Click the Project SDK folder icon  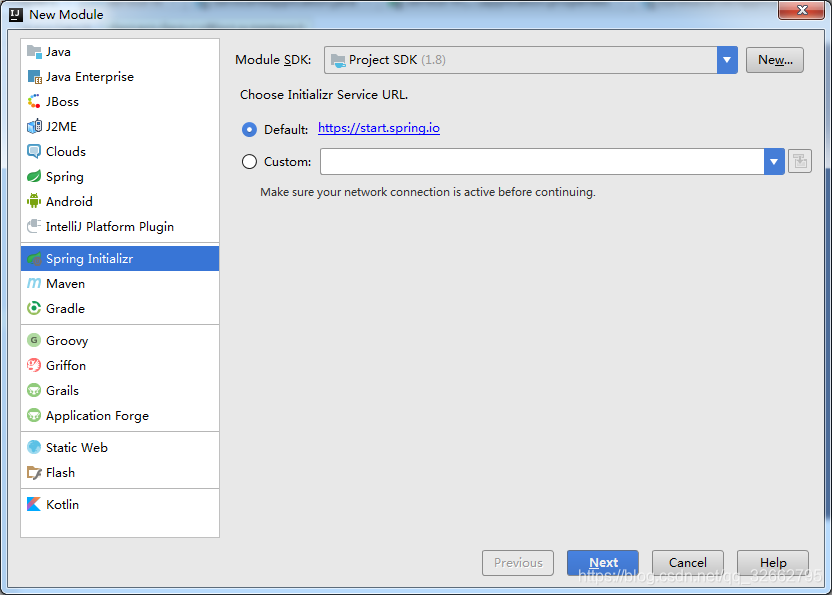tap(338, 61)
